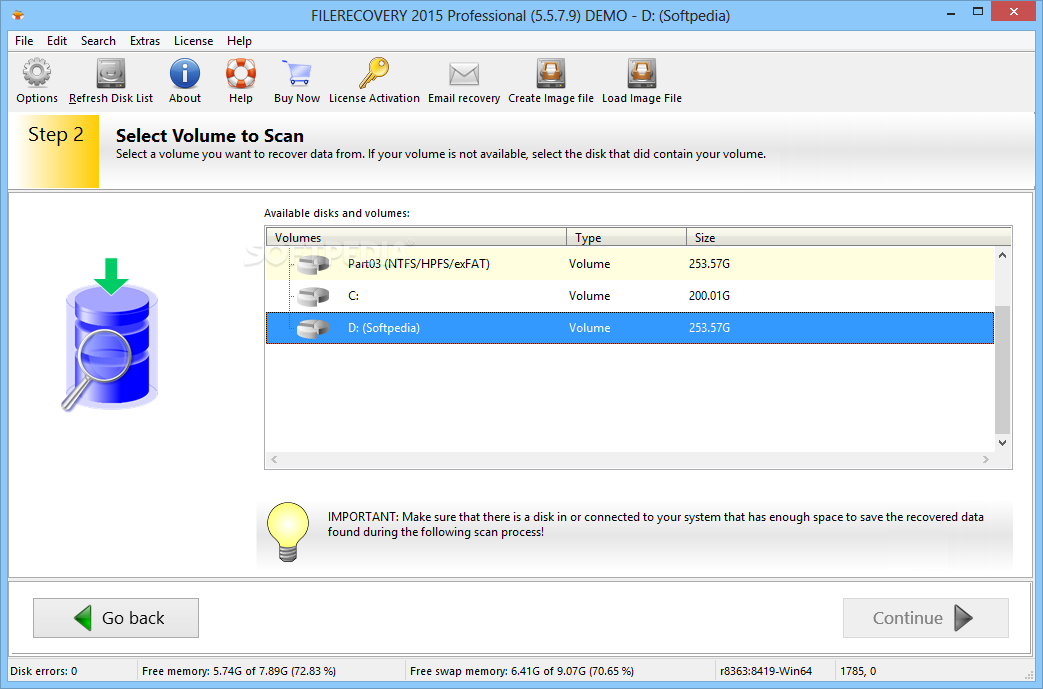Open the File menu
This screenshot has height=689, width=1043.
coord(24,41)
